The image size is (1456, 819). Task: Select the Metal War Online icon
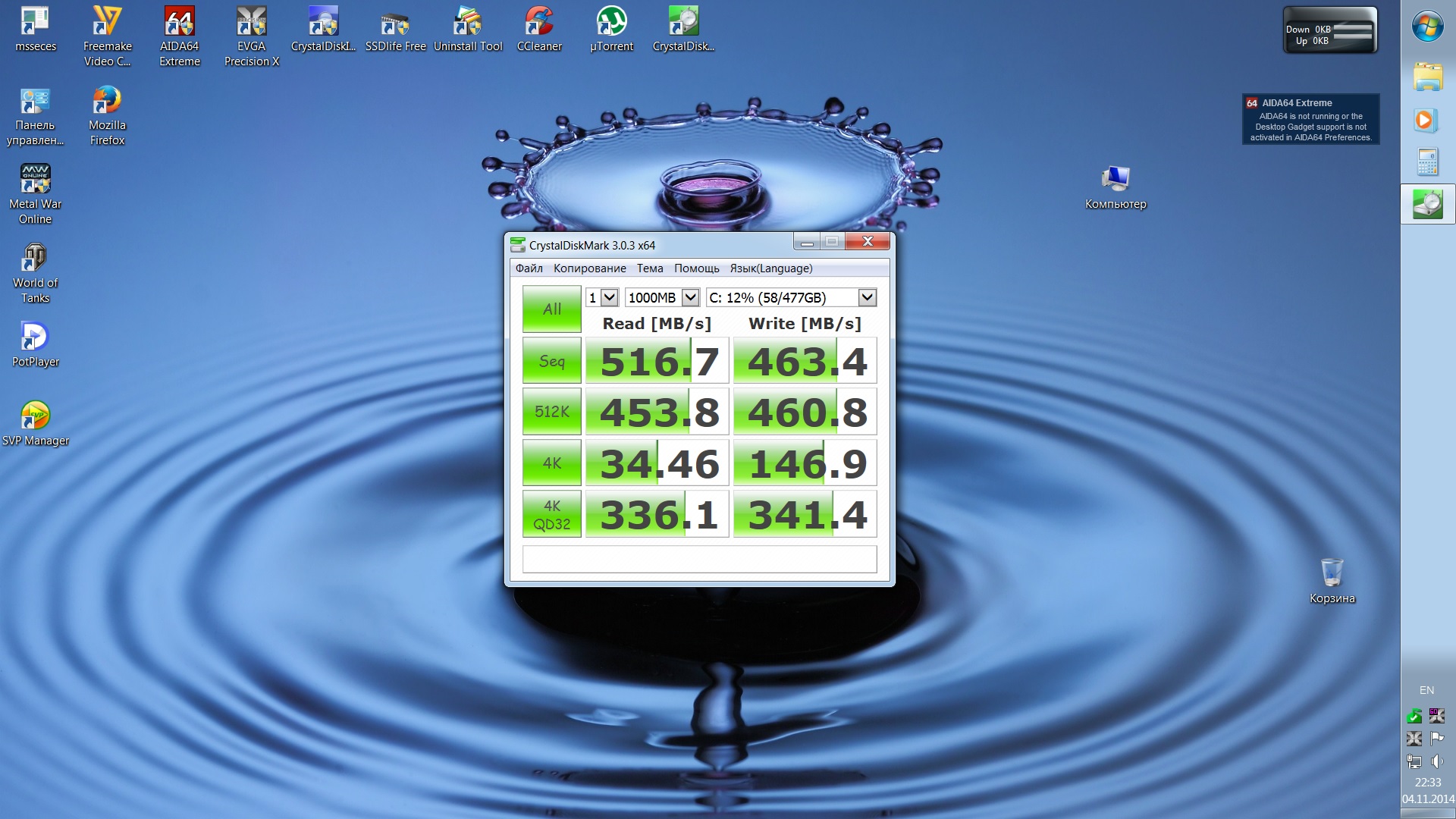[x=36, y=195]
